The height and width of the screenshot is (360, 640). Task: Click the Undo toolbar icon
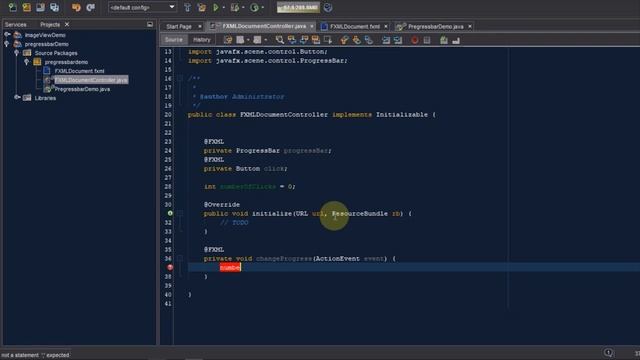pyautogui.click(x=76, y=7)
